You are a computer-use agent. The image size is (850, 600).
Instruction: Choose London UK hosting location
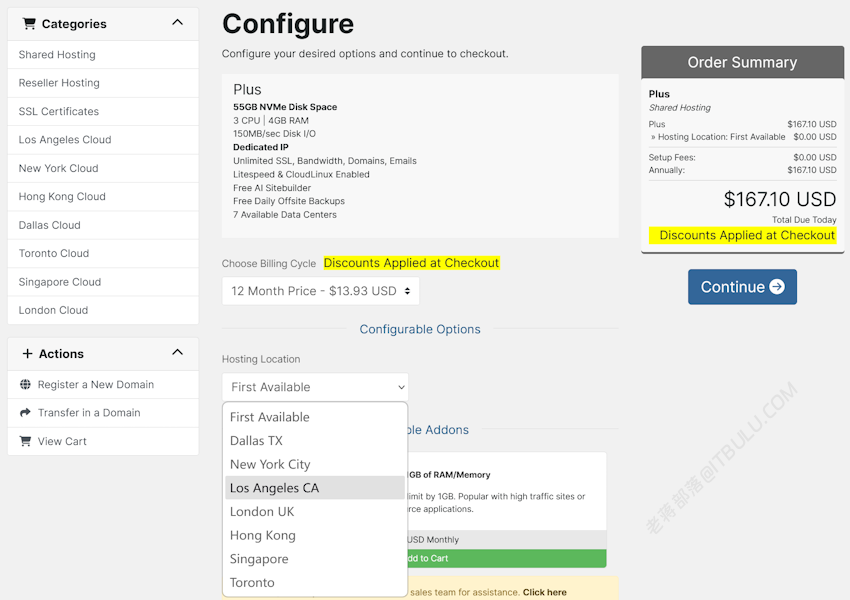click(x=315, y=512)
